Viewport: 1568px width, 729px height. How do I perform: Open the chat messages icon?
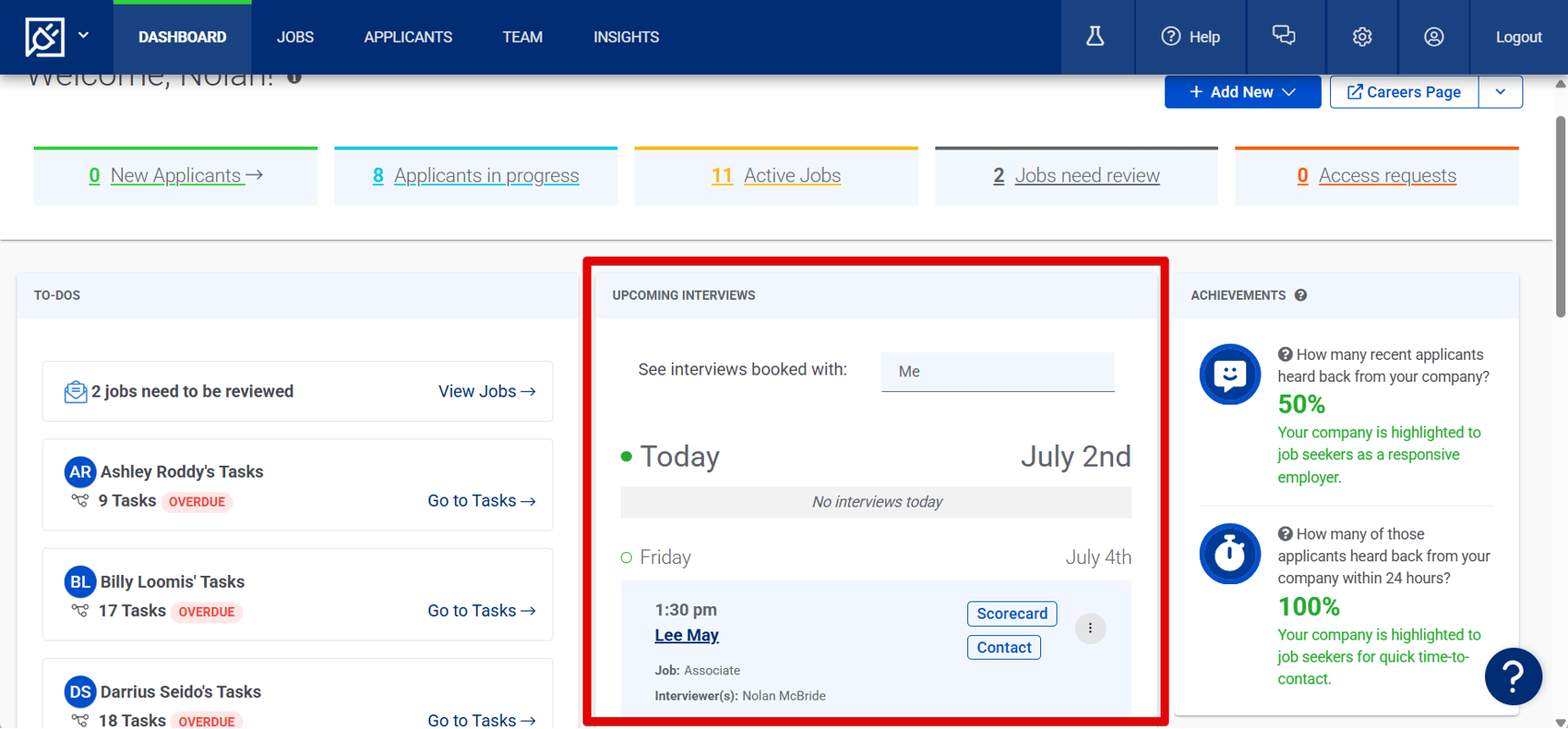point(1284,36)
